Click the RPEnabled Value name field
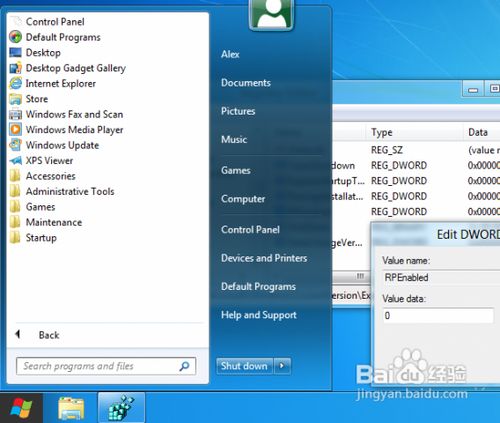This screenshot has height=423, width=500. coord(441,277)
